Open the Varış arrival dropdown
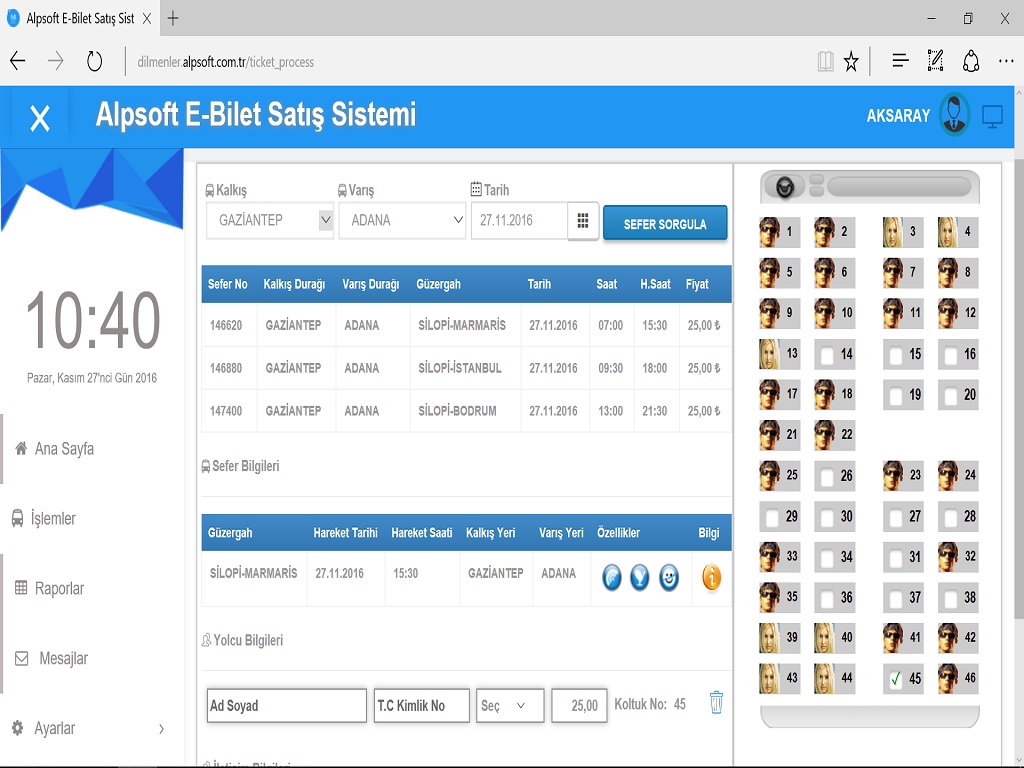This screenshot has height=768, width=1024. coord(402,221)
